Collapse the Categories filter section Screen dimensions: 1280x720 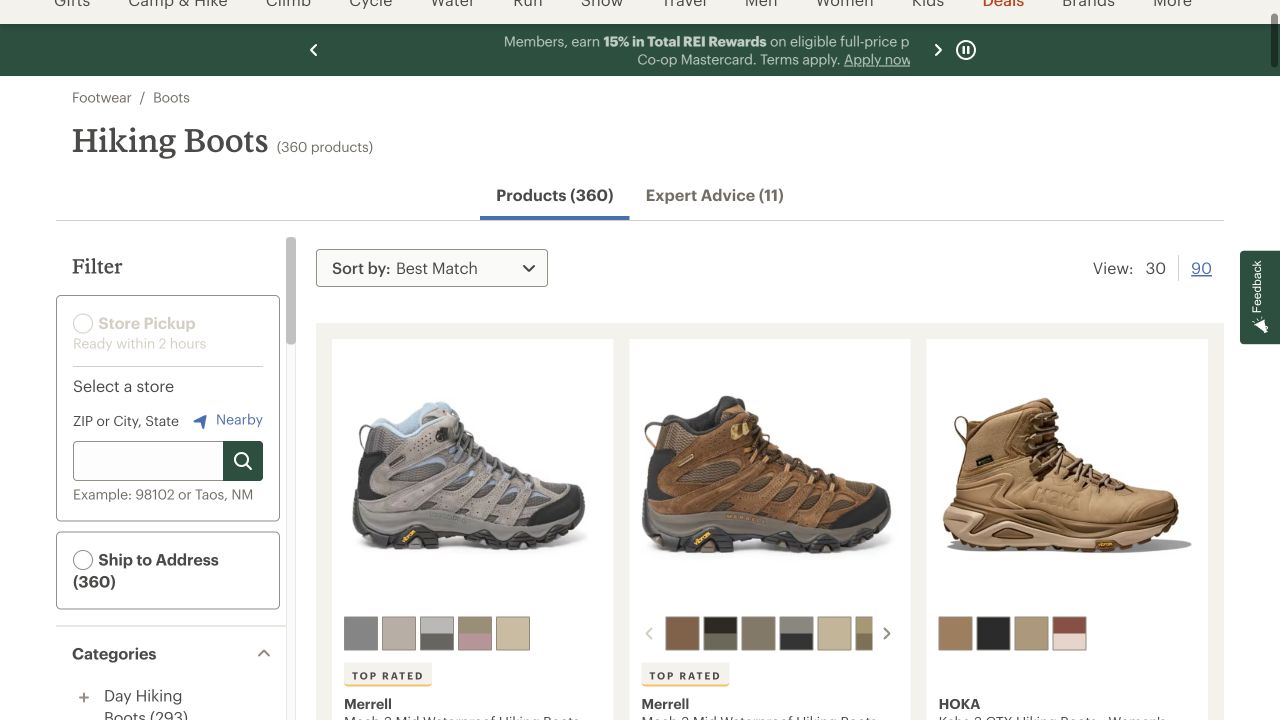pos(264,654)
